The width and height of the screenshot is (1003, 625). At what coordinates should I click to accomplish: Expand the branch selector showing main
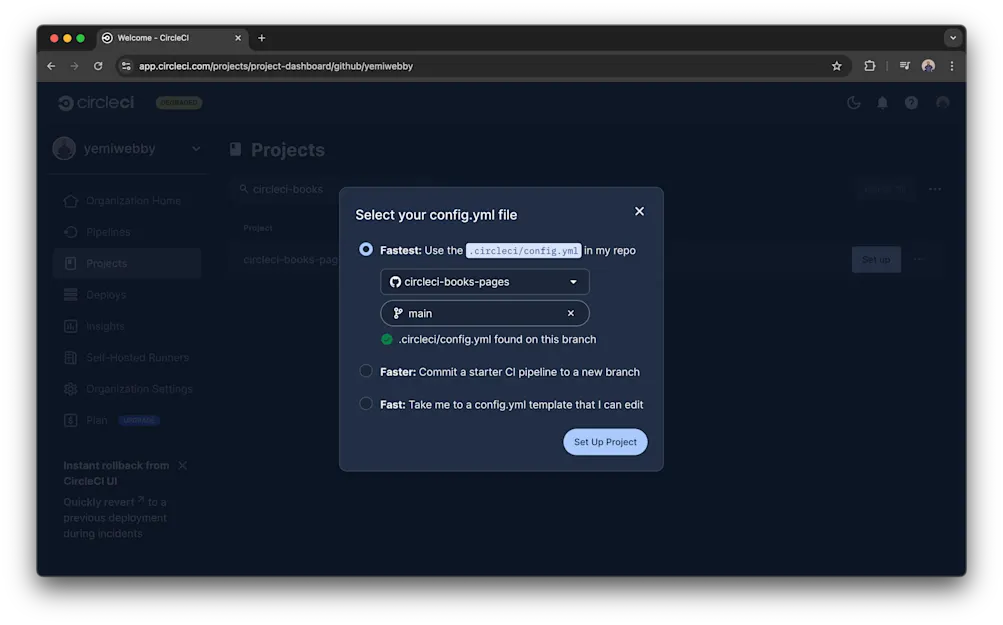tap(480, 313)
